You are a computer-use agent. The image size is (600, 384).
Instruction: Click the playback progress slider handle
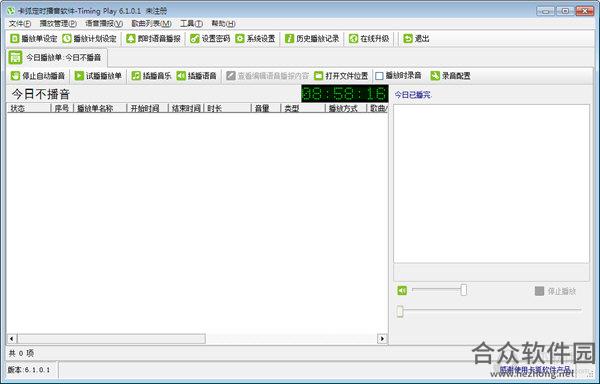(400, 311)
